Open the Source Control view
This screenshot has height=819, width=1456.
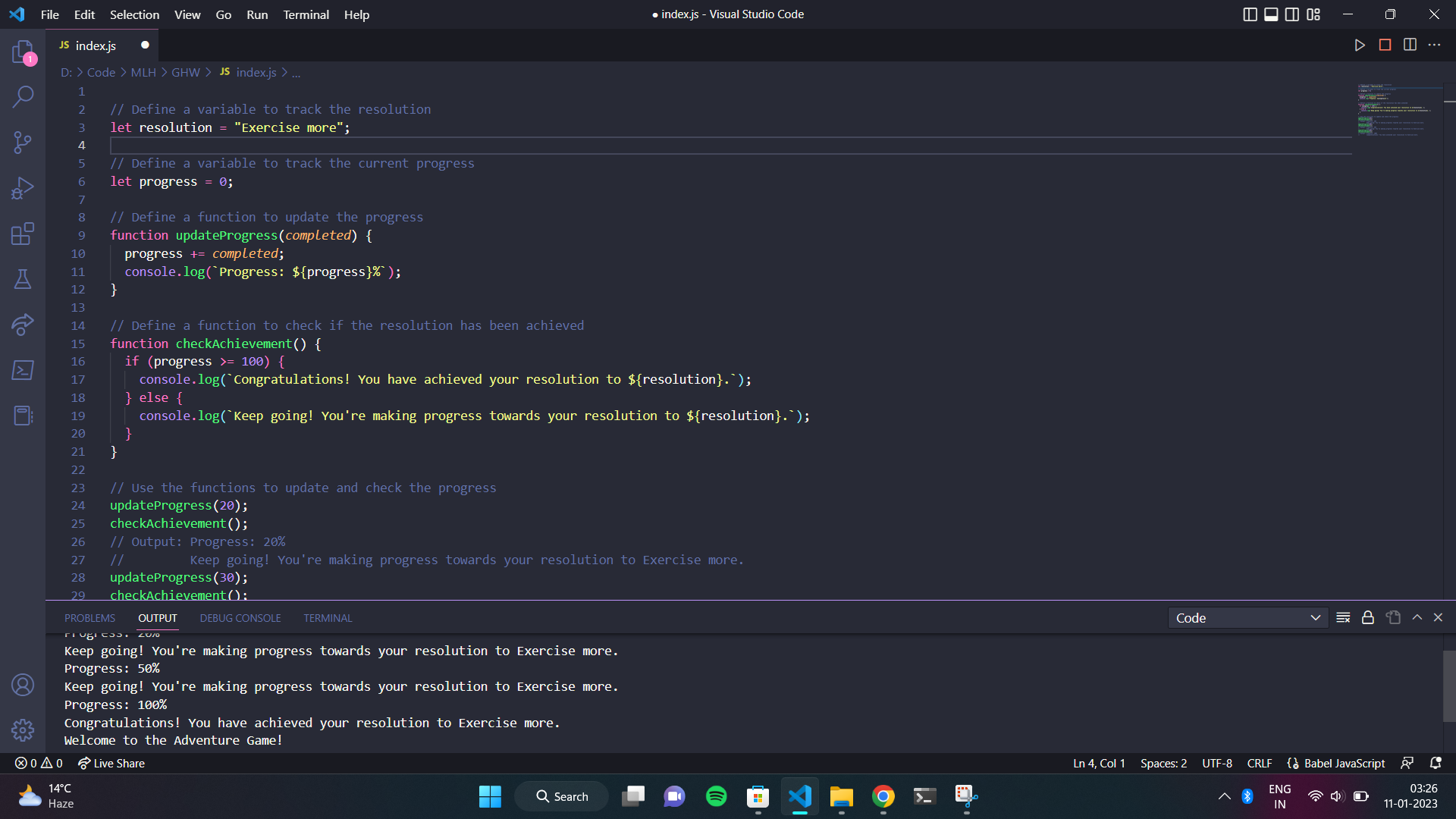pyautogui.click(x=23, y=143)
